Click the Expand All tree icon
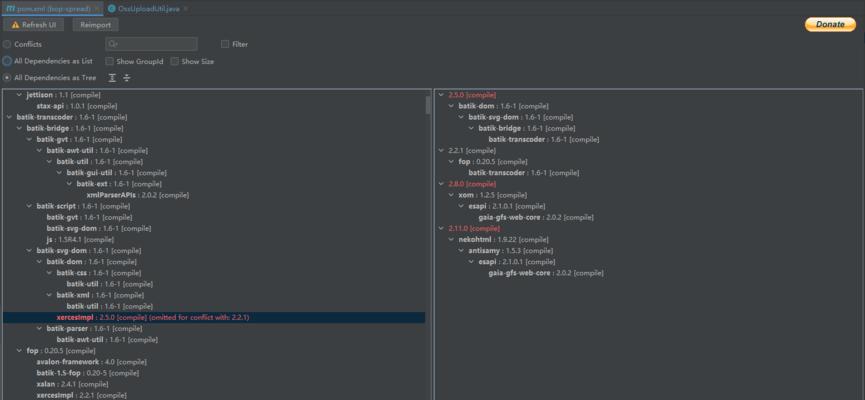This screenshot has width=865, height=400. point(112,78)
